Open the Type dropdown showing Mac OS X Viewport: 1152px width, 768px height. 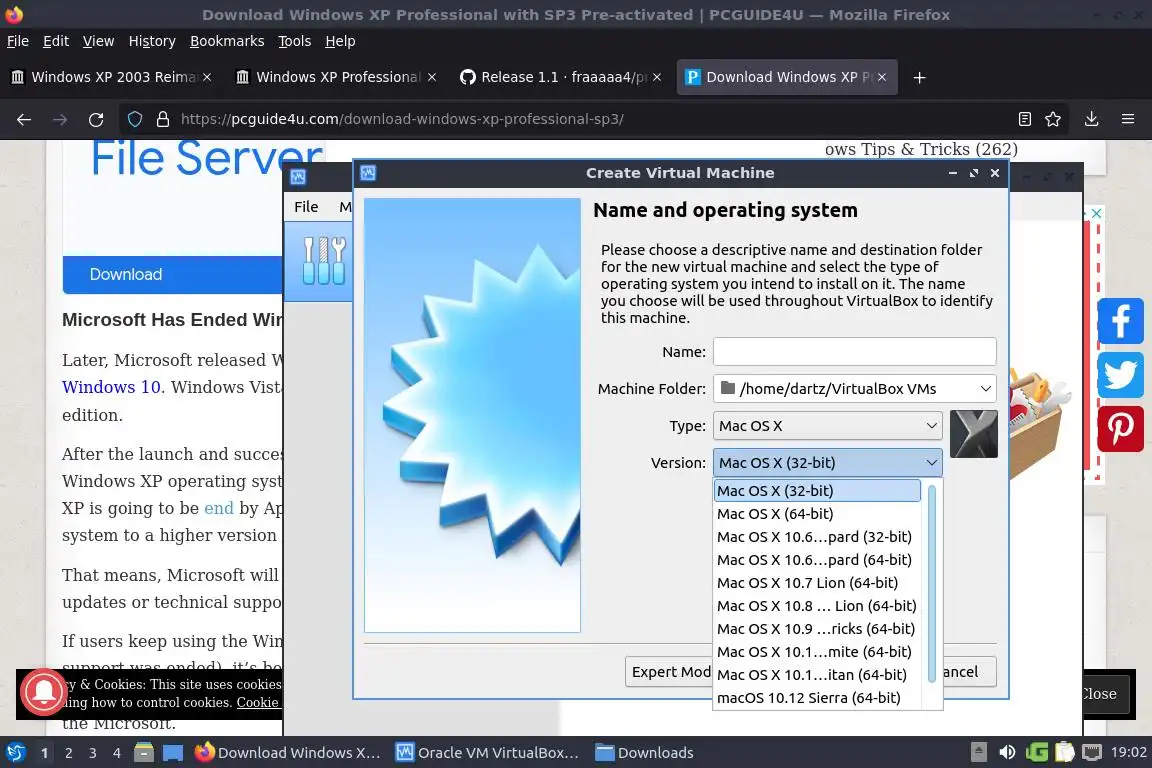(827, 426)
